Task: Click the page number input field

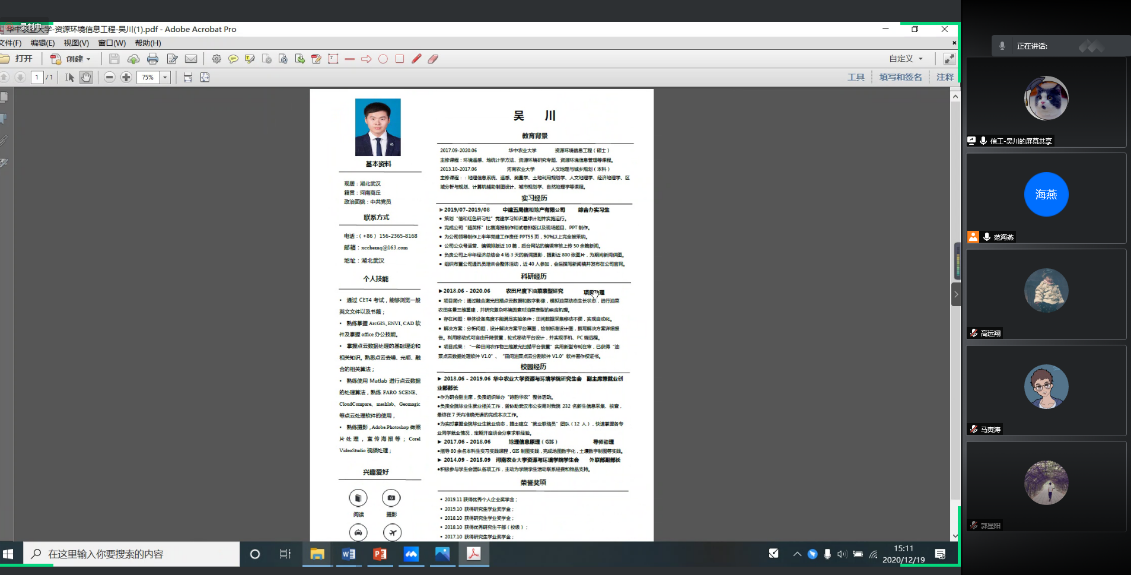Action: click(37, 77)
